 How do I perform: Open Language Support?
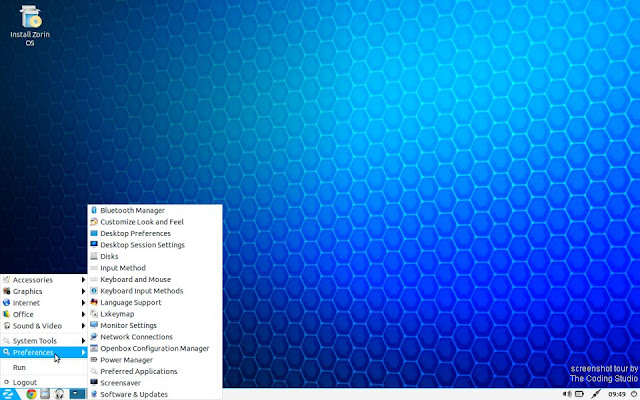point(155,302)
